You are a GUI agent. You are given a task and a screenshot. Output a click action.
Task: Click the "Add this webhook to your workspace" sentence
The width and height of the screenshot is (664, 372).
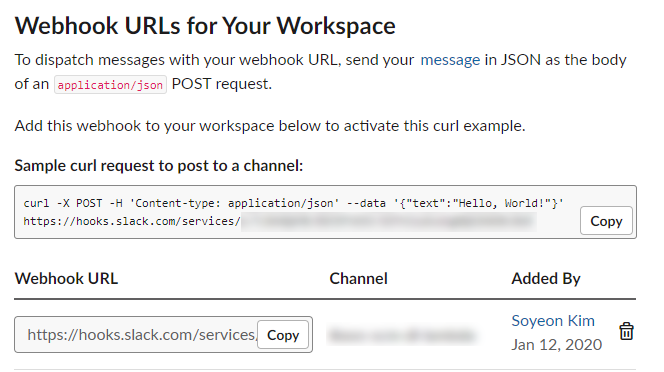click(270, 126)
